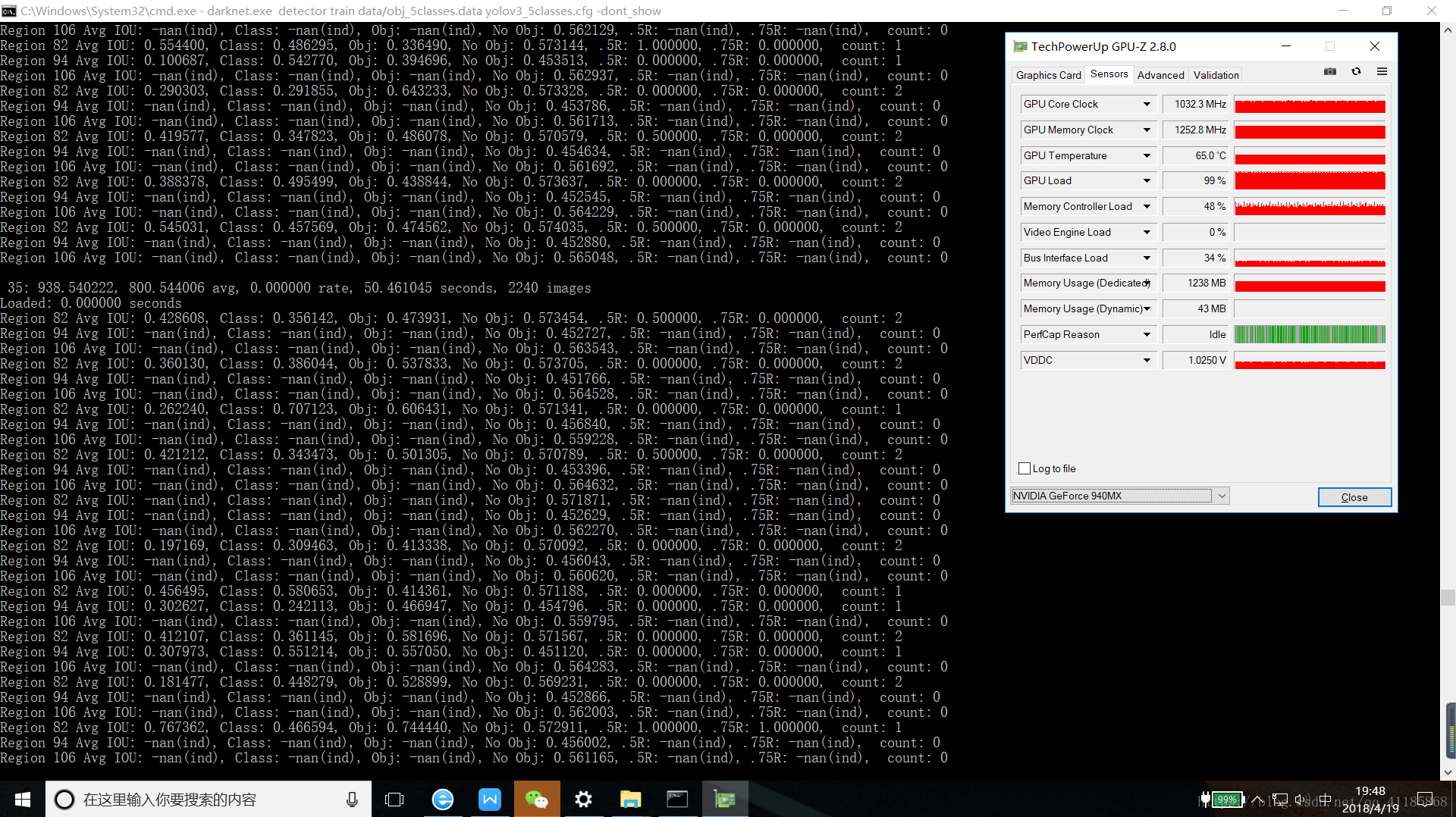This screenshot has width=1456, height=817.
Task: Click the date and time display
Action: click(1370, 800)
